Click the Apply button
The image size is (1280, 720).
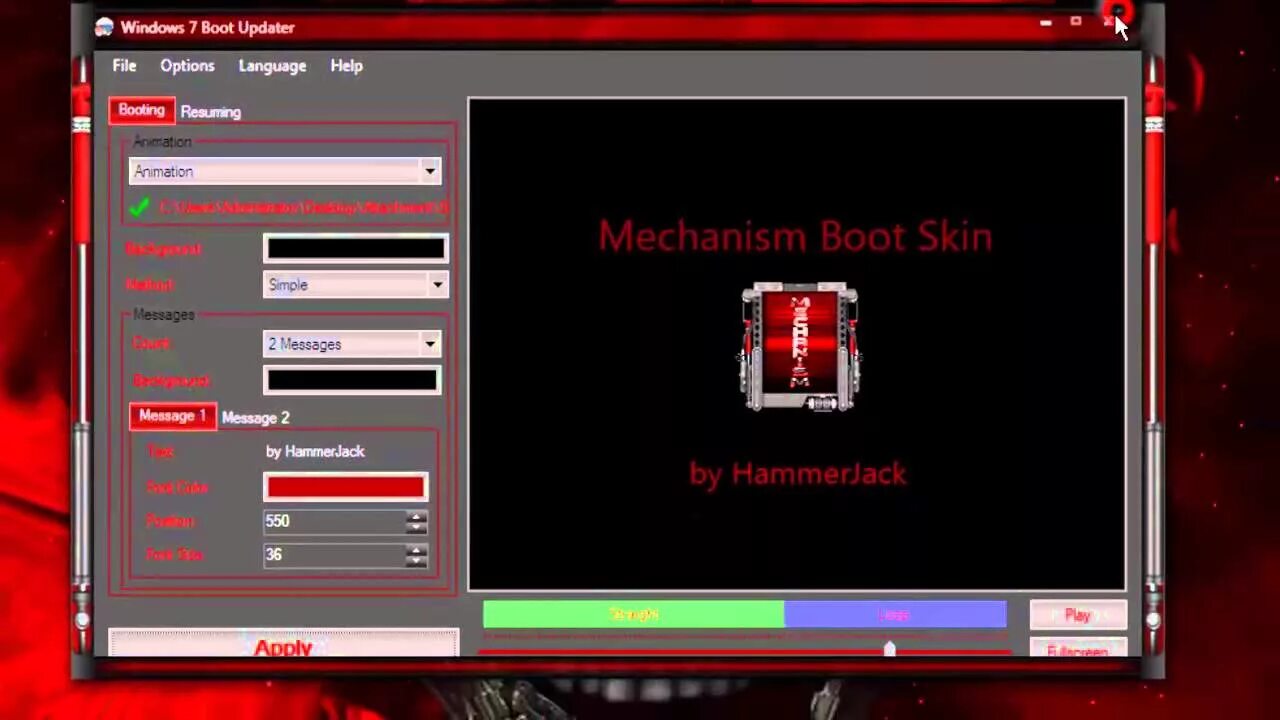[284, 645]
